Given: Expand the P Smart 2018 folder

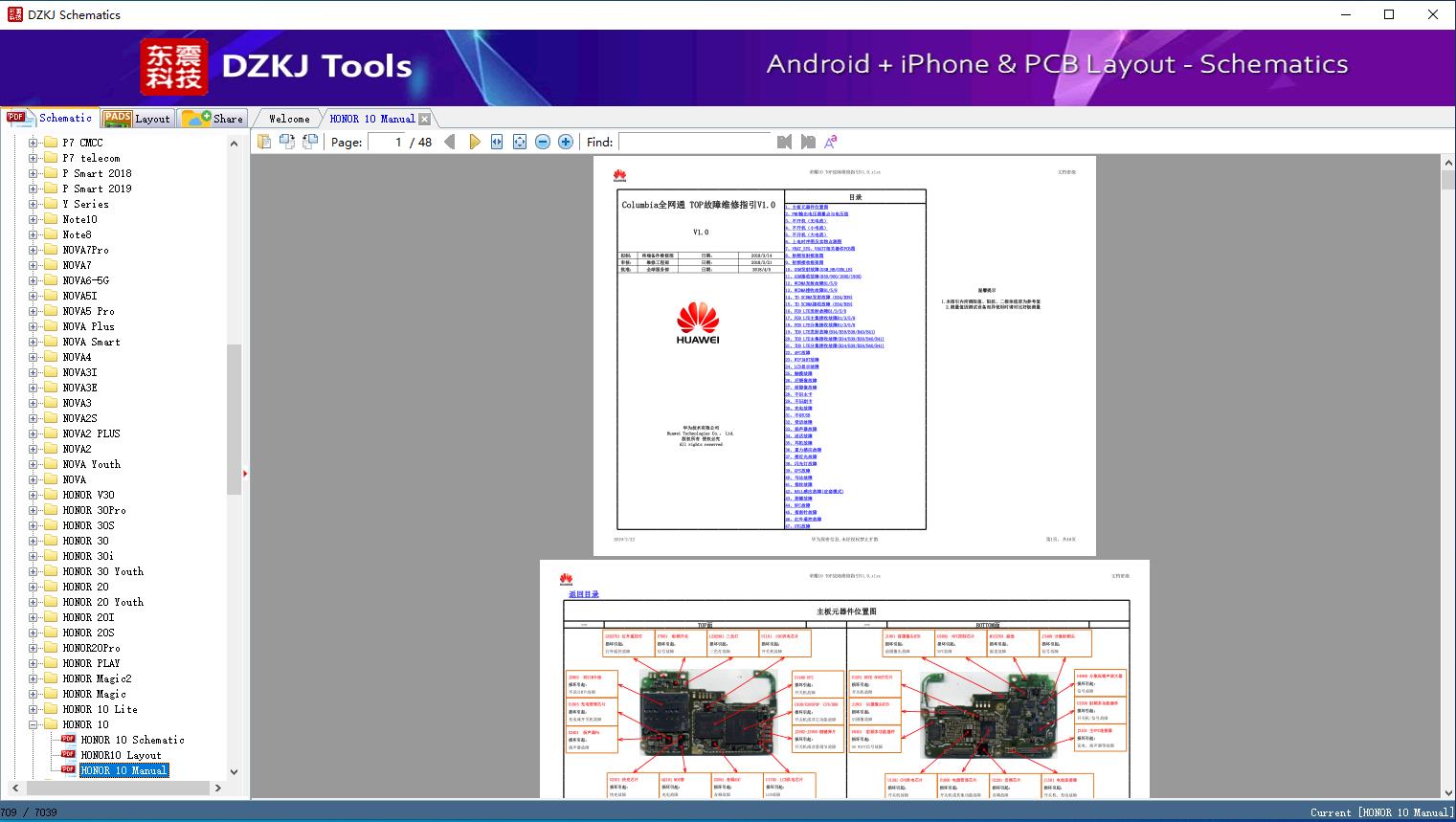Looking at the screenshot, I should [x=34, y=173].
